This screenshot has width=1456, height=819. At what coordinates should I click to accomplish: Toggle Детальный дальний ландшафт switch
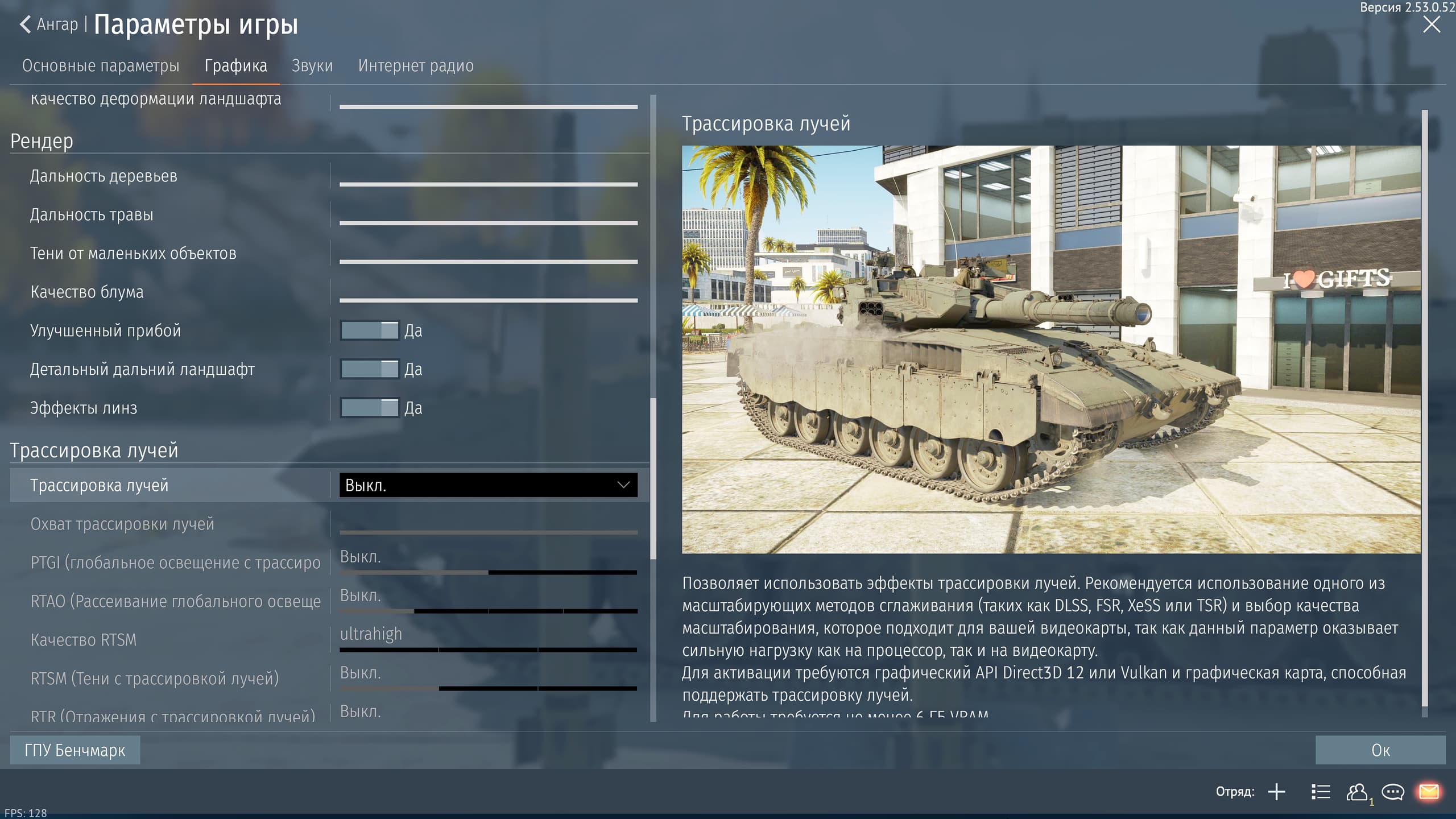coord(370,369)
